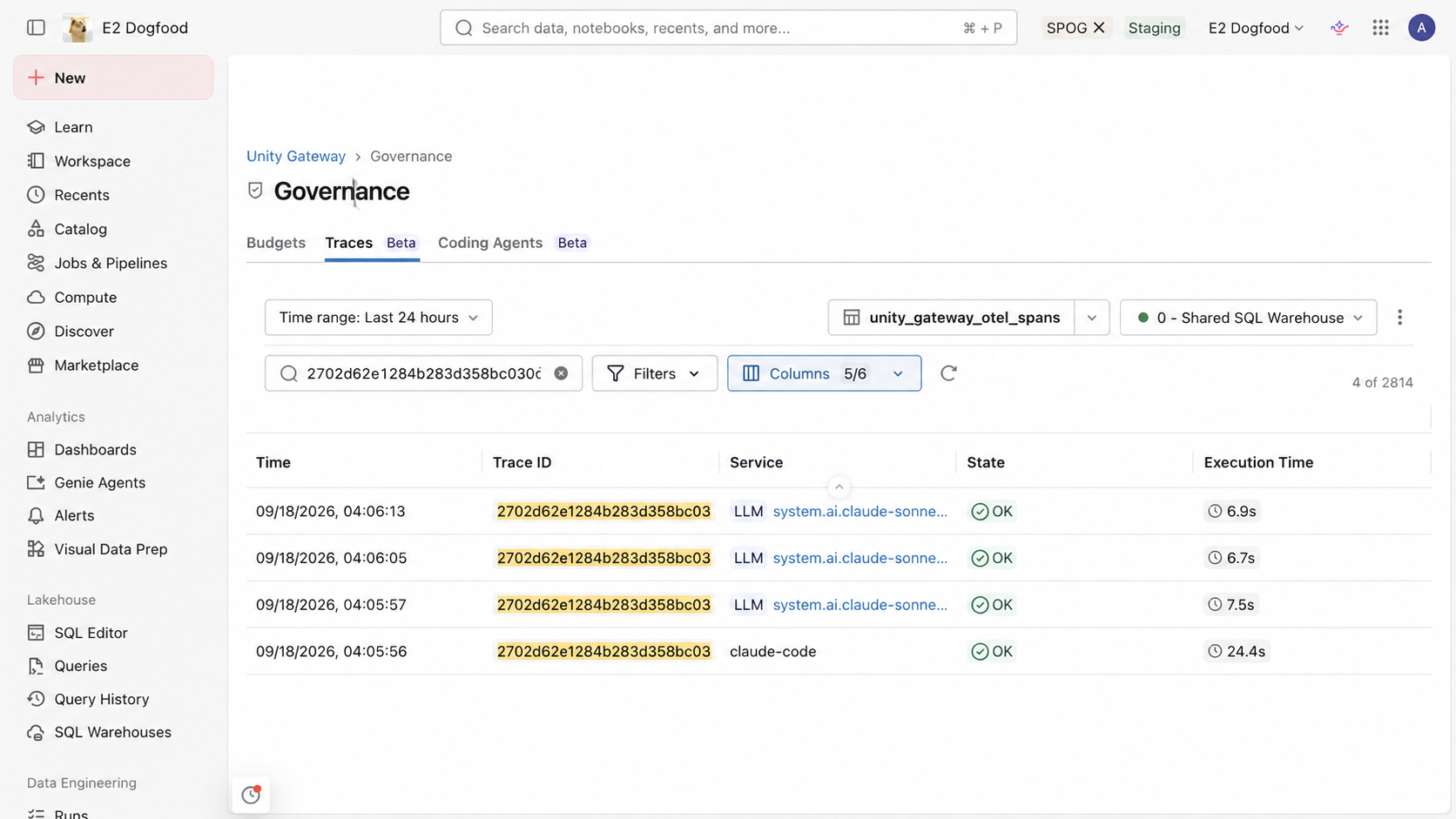Click the Dashboards icon
Image resolution: width=1456 pixels, height=819 pixels.
(x=36, y=449)
